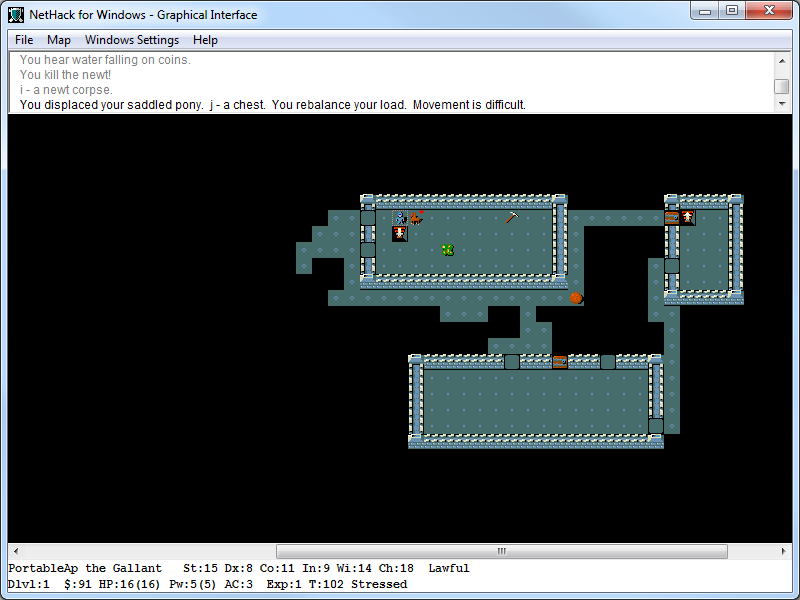Click the staircase tile below the knight
The width and height of the screenshot is (800, 600).
[400, 233]
